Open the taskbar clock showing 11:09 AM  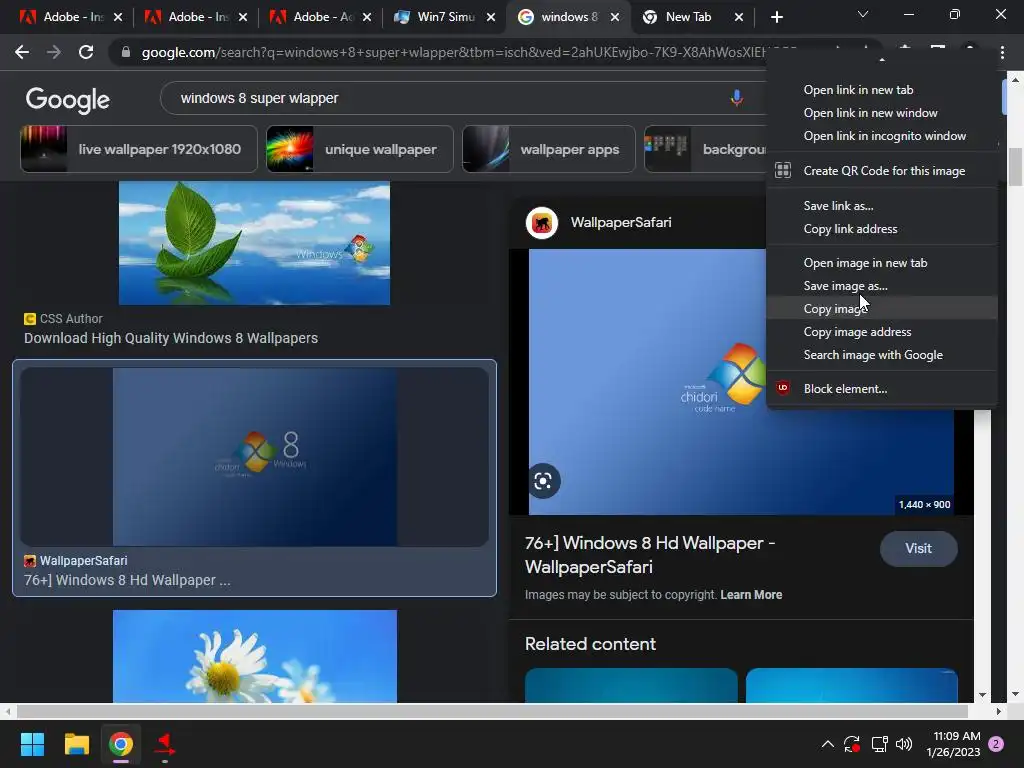click(x=953, y=744)
